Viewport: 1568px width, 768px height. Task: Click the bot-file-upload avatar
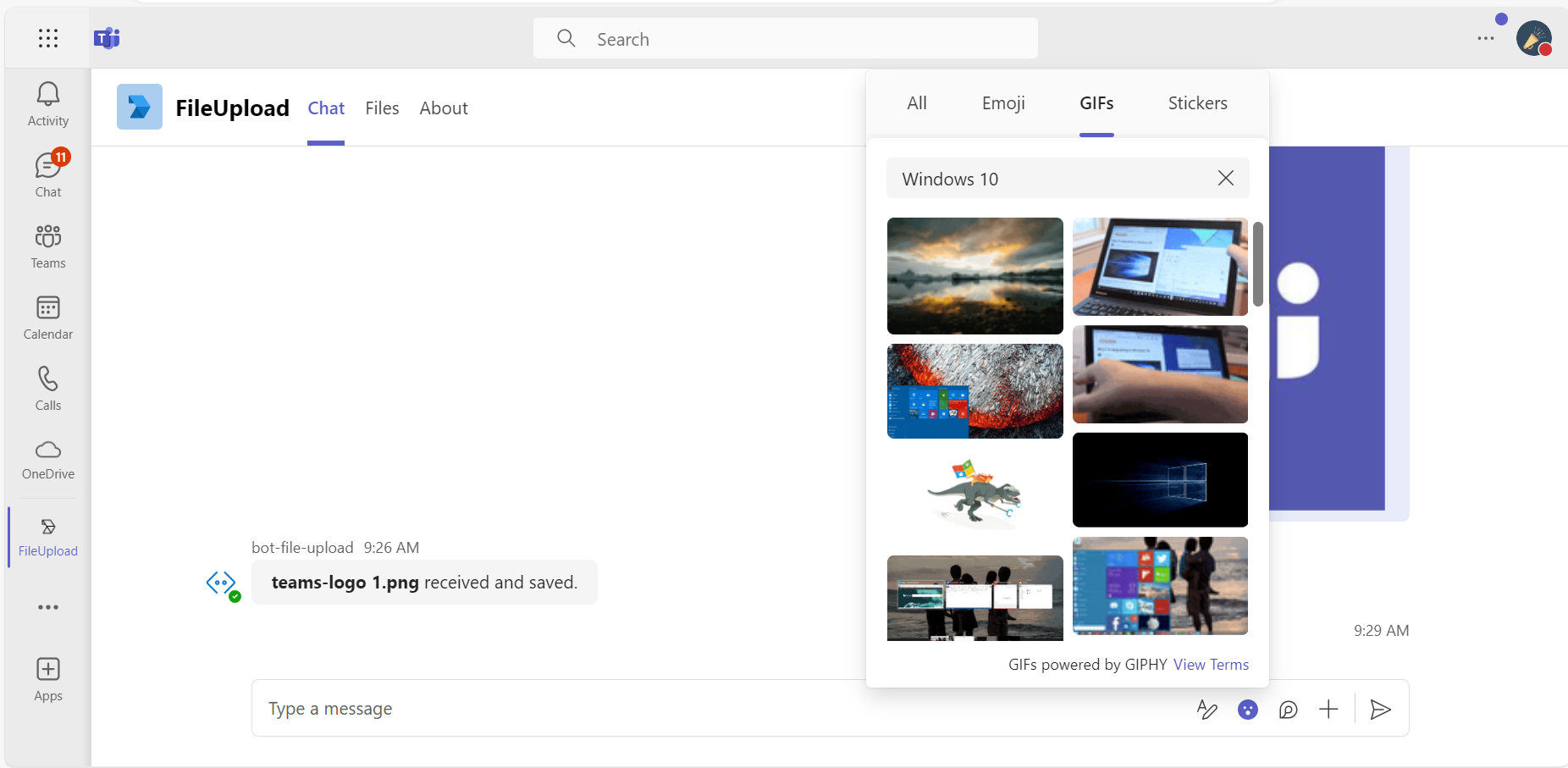(x=222, y=583)
